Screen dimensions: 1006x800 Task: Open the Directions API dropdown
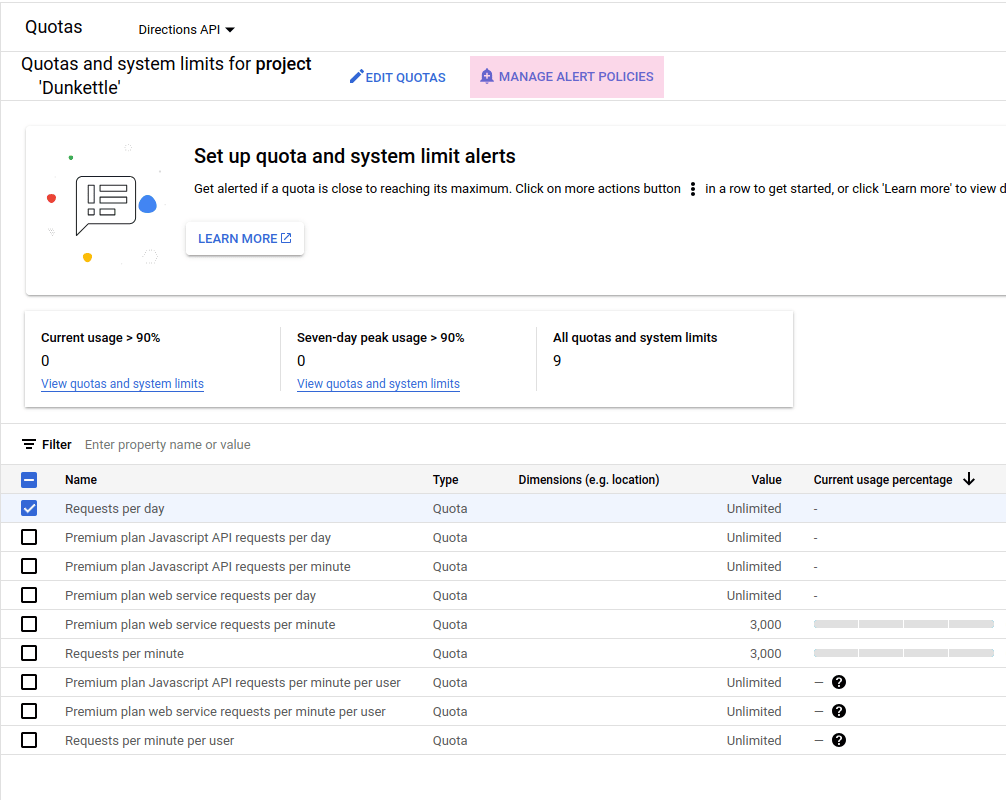(x=186, y=30)
